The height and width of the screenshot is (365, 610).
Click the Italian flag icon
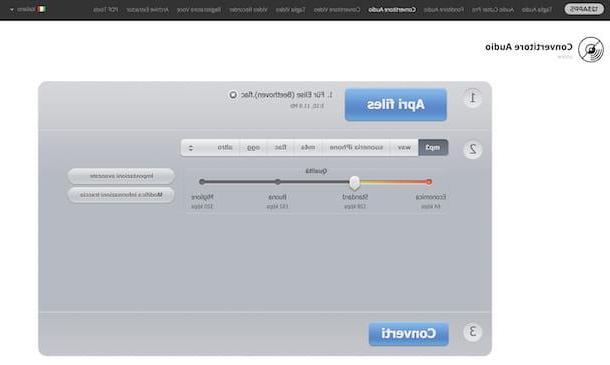(41, 9)
